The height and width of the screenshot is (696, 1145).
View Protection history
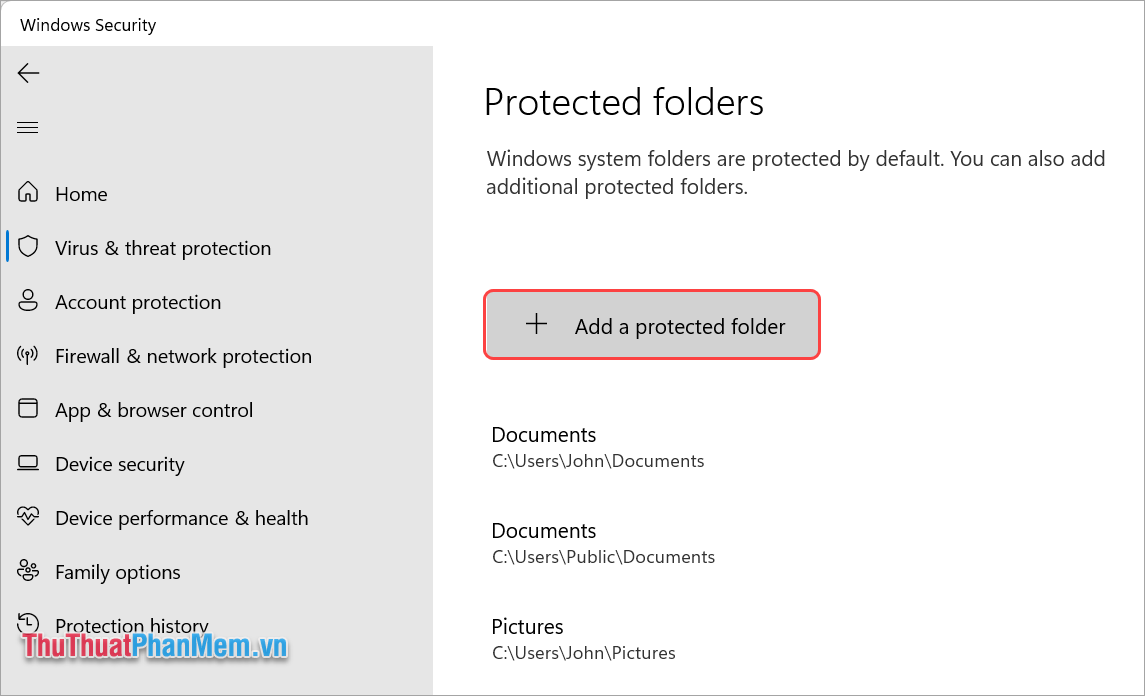coord(131,625)
